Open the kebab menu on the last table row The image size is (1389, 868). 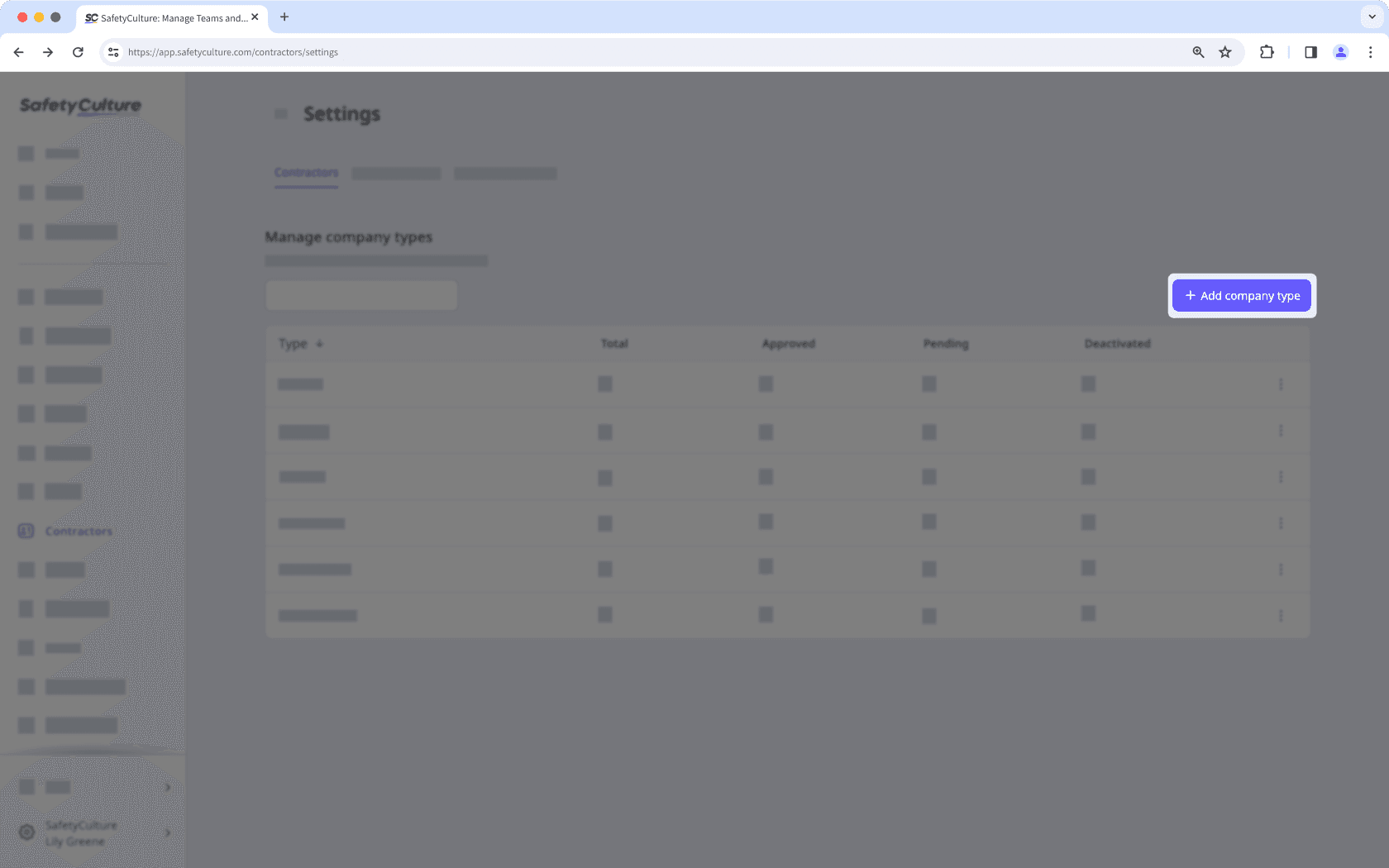pos(1282,615)
